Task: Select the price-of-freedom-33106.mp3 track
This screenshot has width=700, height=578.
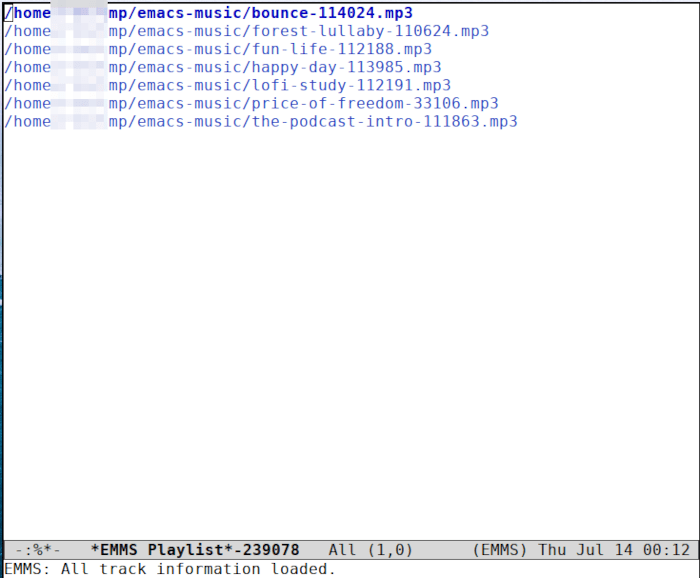Action: pyautogui.click(x=251, y=104)
